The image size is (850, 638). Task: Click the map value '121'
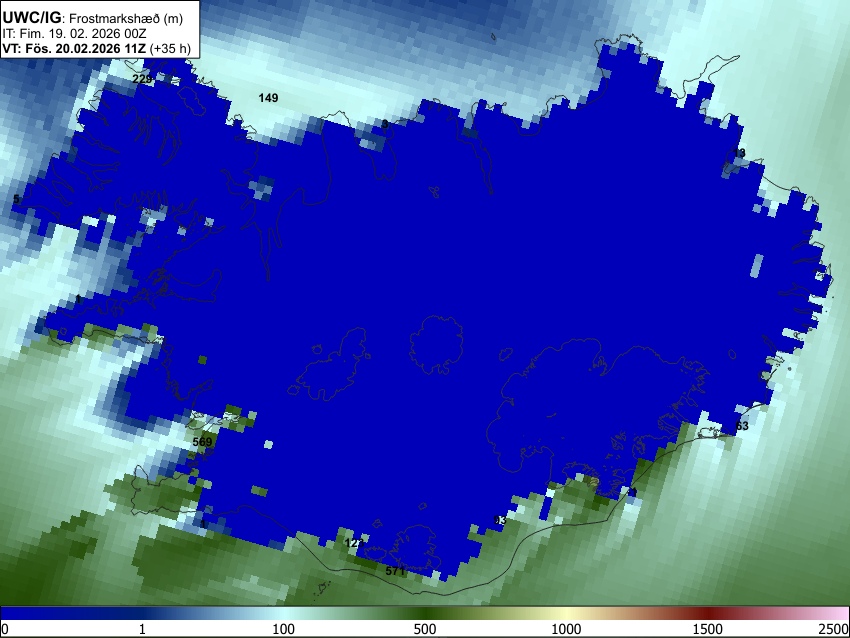point(354,543)
